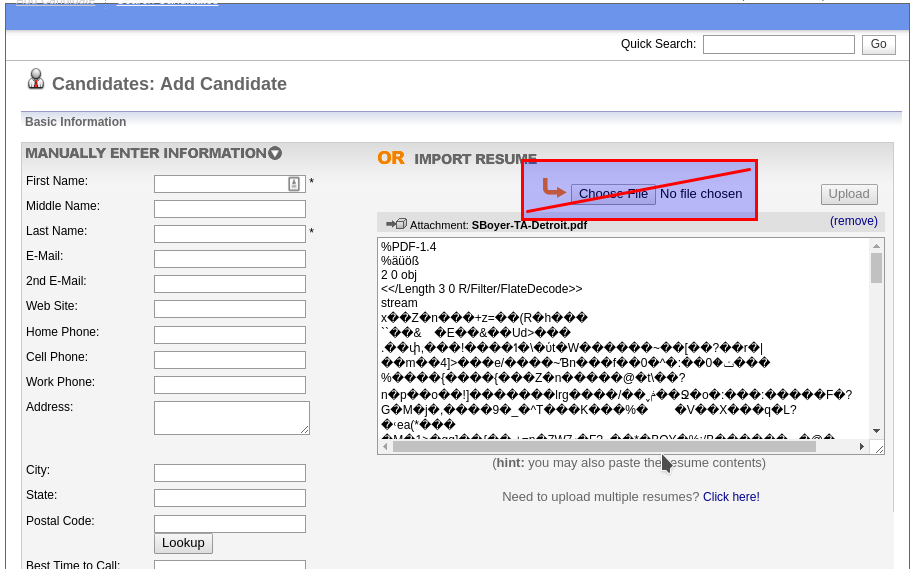Viewport: 913px width, 569px height.
Task: Click the Best Time to Call input field
Action: point(229,564)
